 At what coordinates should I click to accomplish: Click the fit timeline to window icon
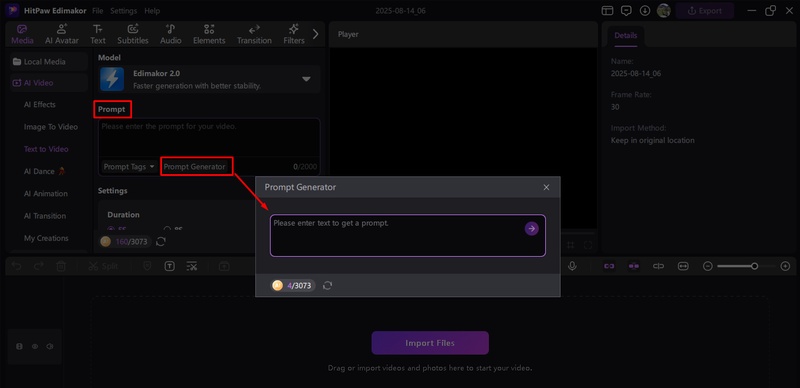[x=683, y=266]
